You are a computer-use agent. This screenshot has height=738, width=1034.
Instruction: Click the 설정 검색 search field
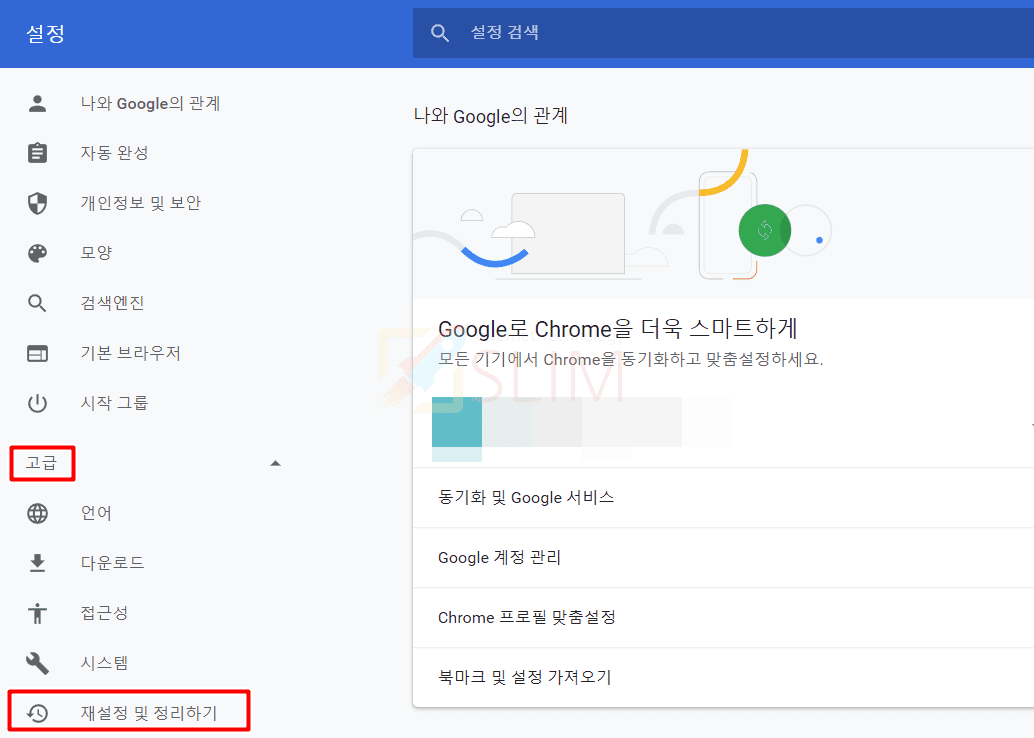(x=723, y=33)
